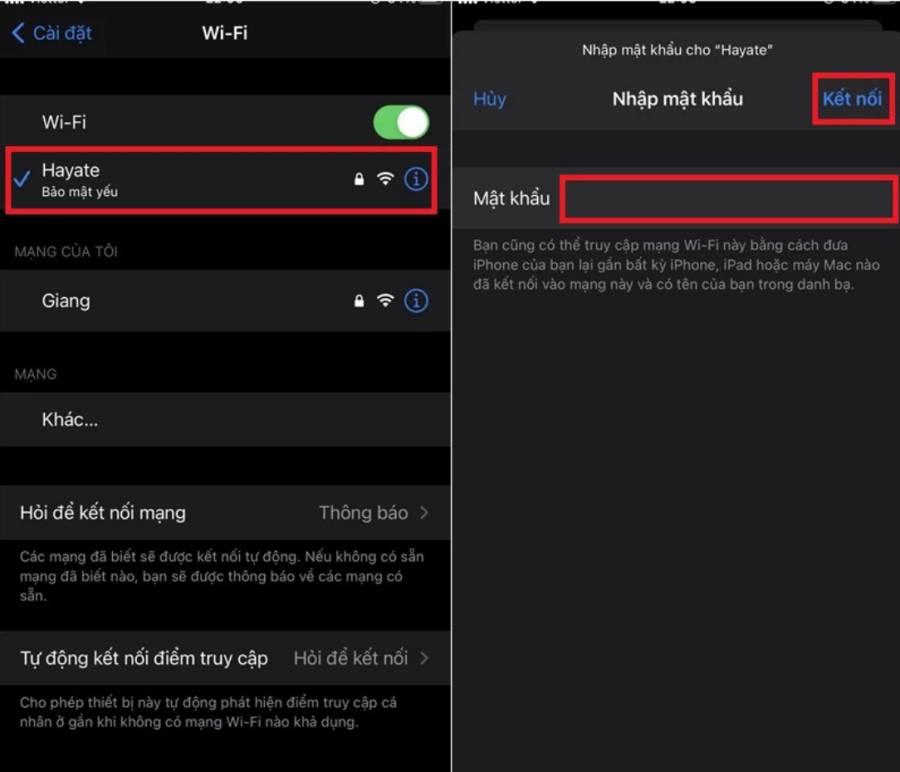The height and width of the screenshot is (772, 900).
Task: Open info for Hayate network
Action: pos(416,179)
